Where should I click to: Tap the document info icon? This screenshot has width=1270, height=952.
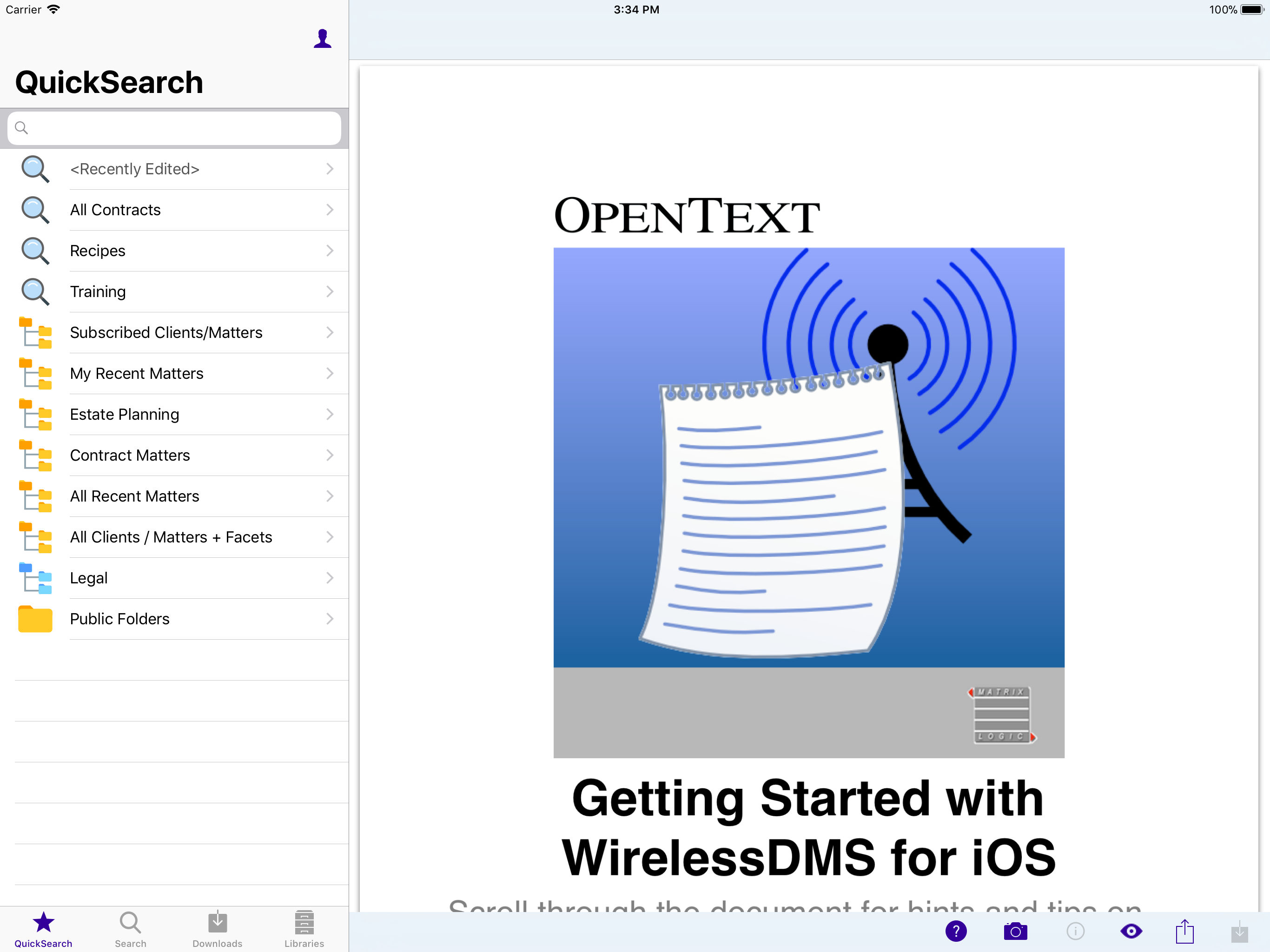tap(1075, 931)
